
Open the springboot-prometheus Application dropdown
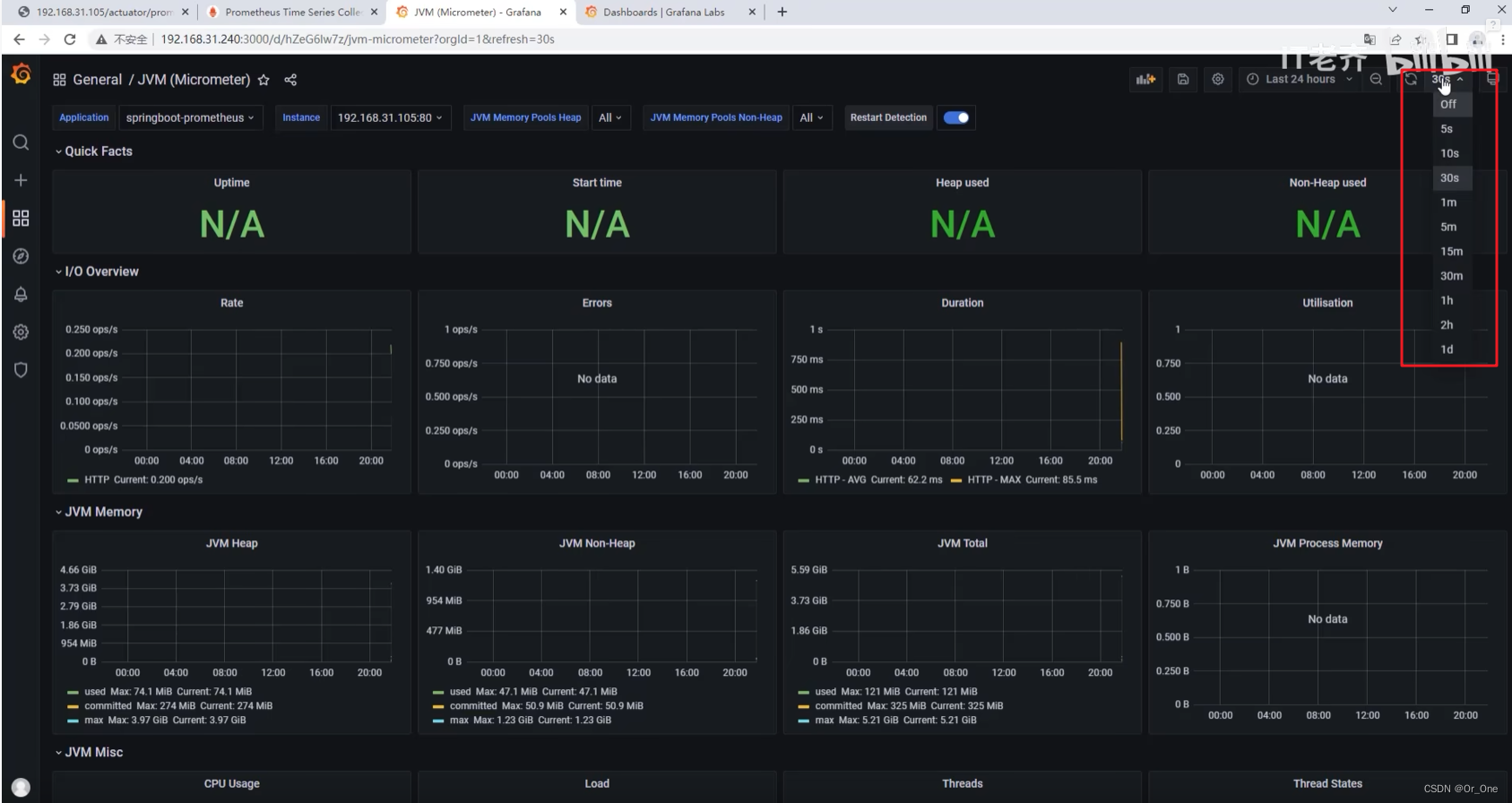(190, 117)
